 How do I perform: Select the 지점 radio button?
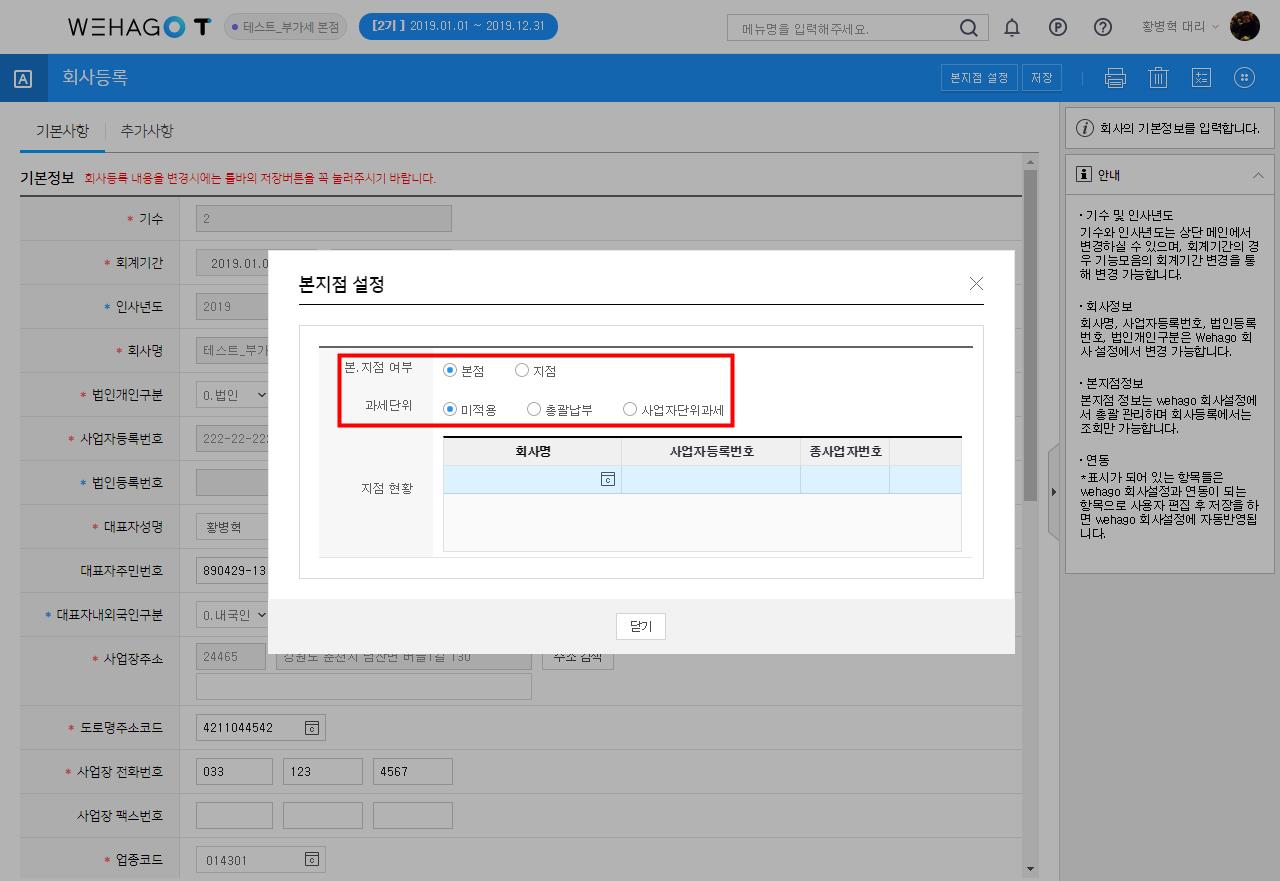(522, 371)
